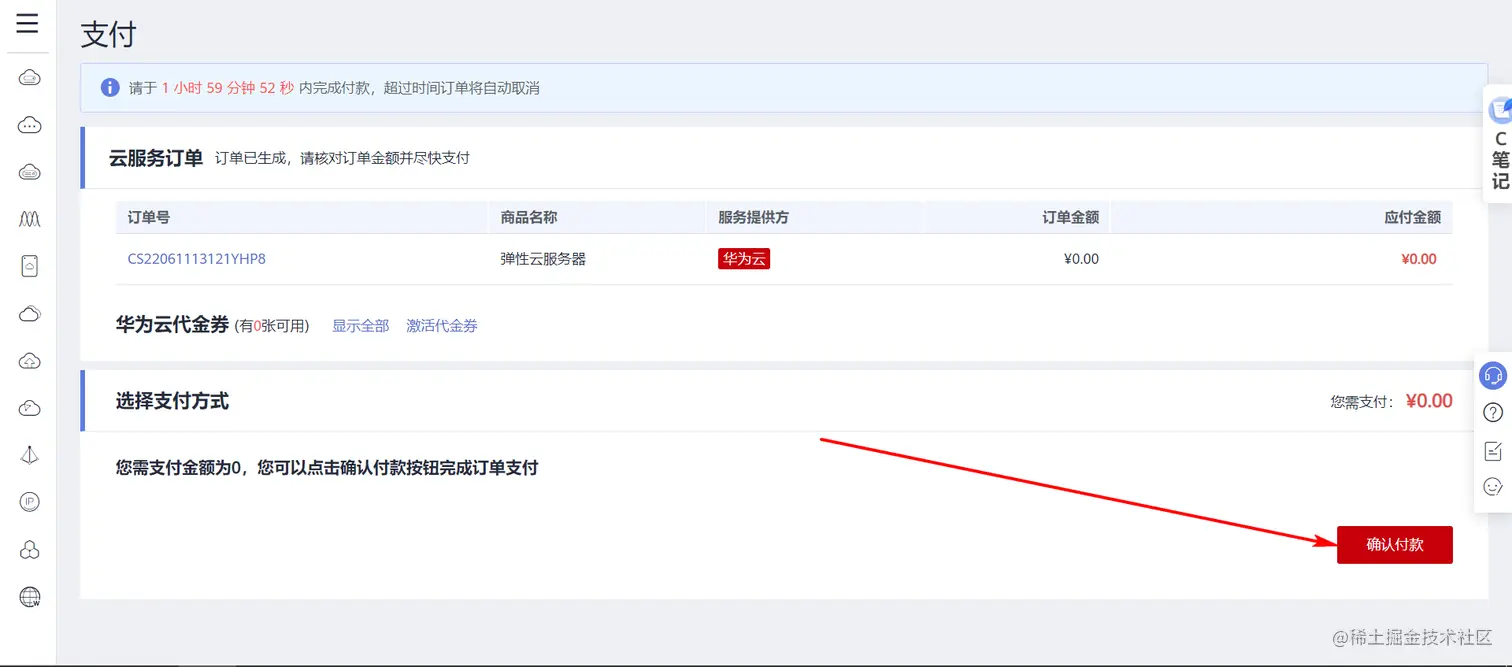Click the 激活代金券 activate voucher link
Image resolution: width=1512 pixels, height=667 pixels.
click(442, 326)
